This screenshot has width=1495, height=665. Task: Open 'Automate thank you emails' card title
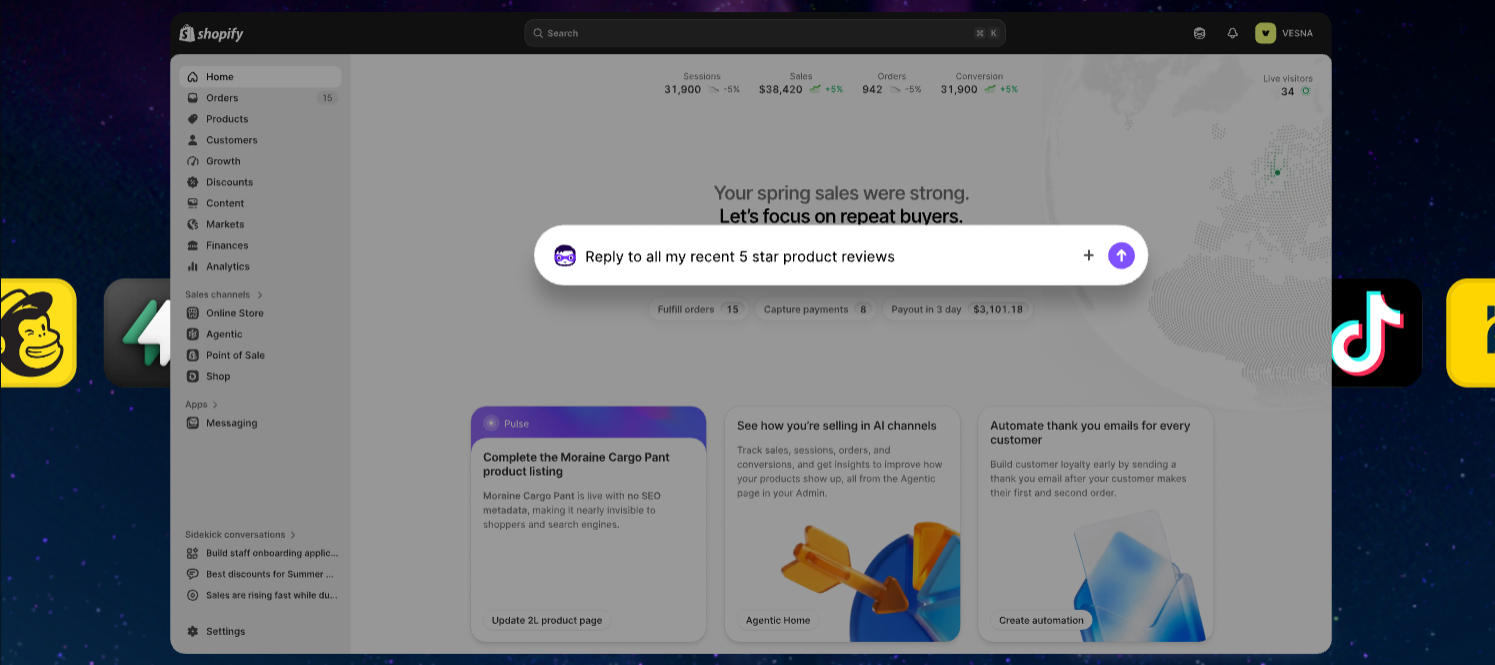(1090, 433)
